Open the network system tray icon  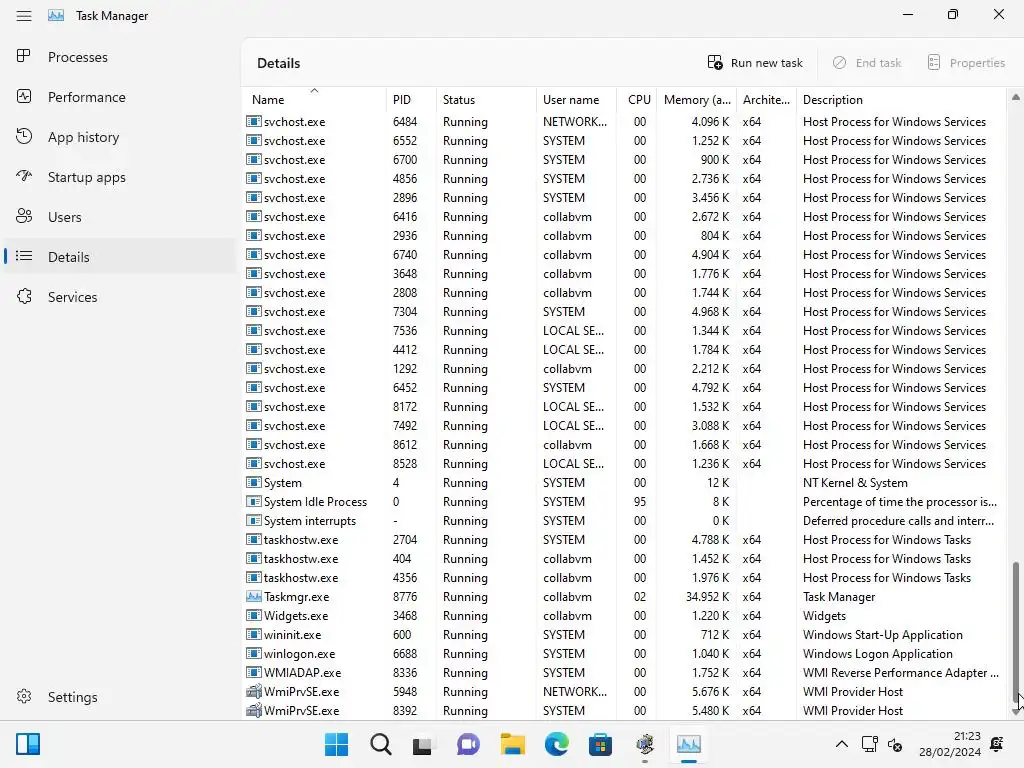(x=869, y=744)
